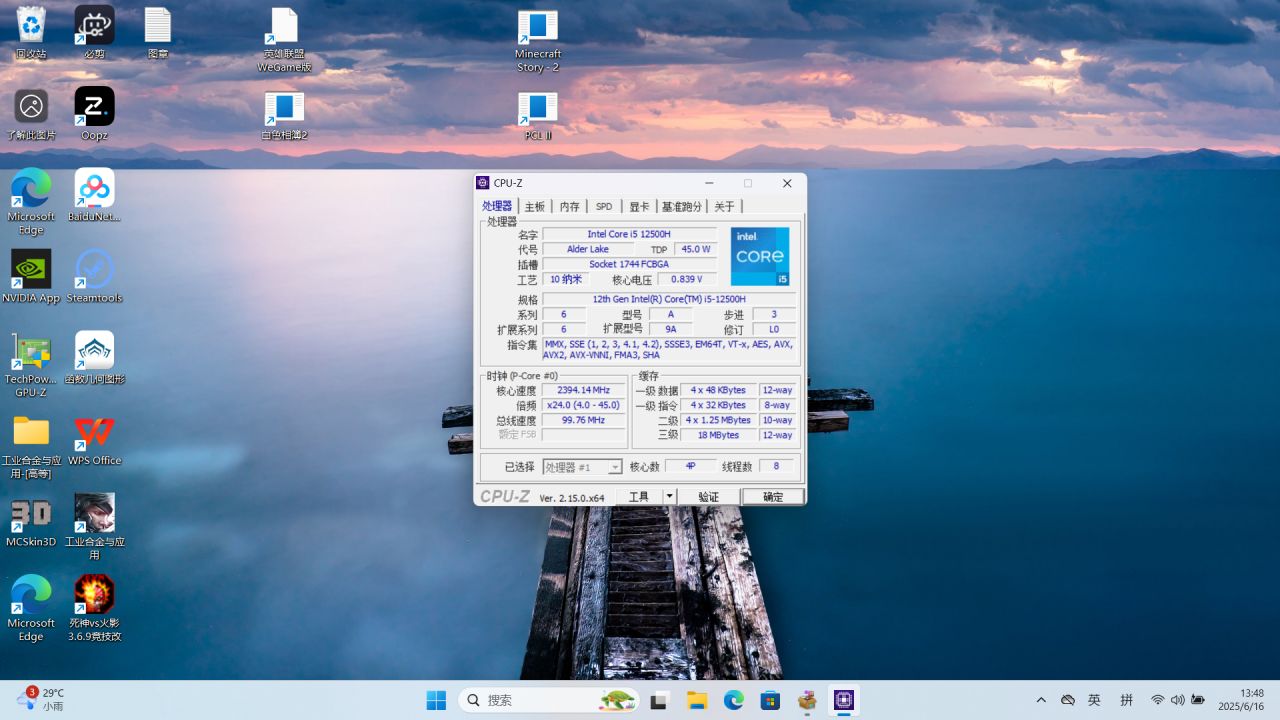
Task: Switch to the 主板 tab
Action: tap(535, 207)
